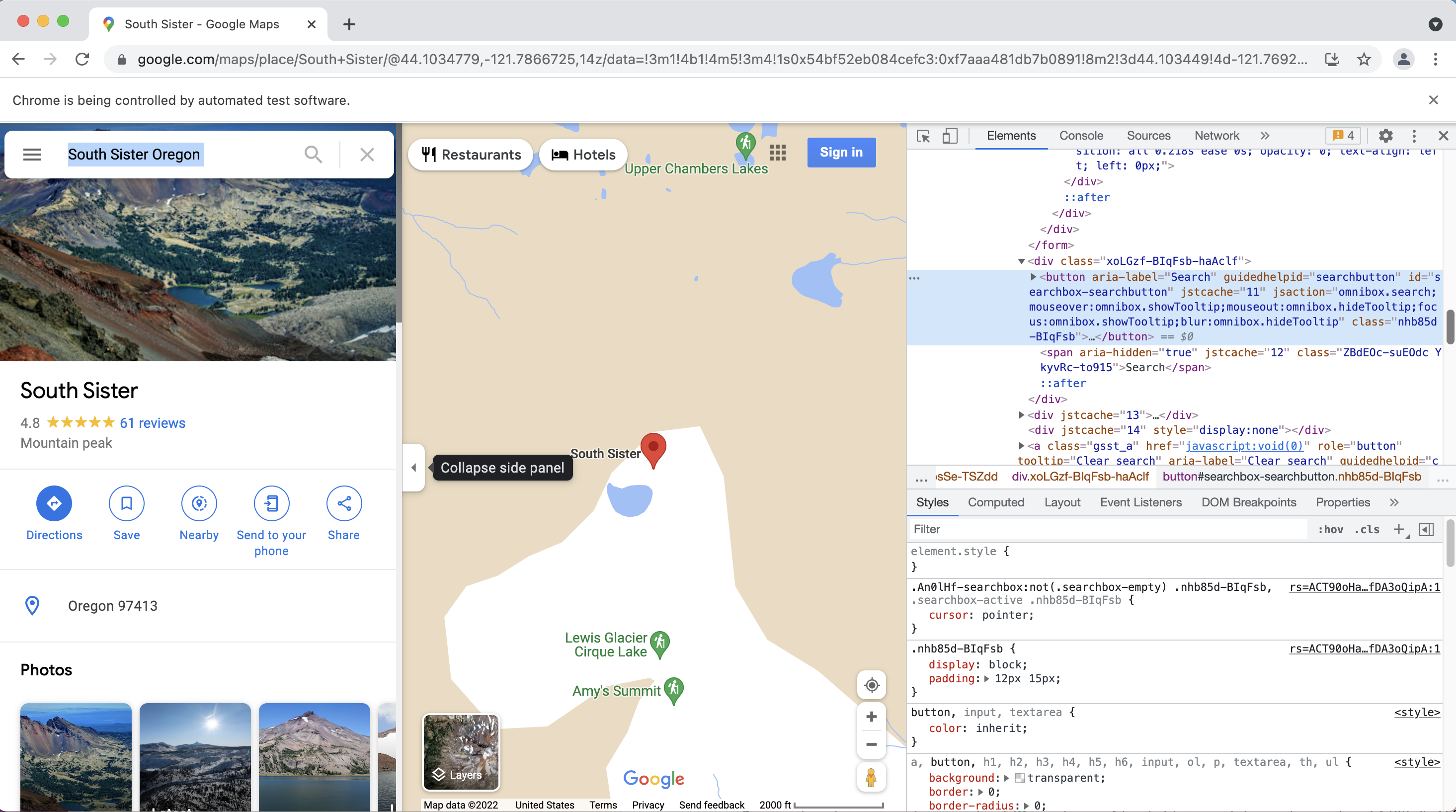Viewport: 1456px width, 812px height.
Task: Click the Street View pegman icon
Action: click(x=871, y=778)
